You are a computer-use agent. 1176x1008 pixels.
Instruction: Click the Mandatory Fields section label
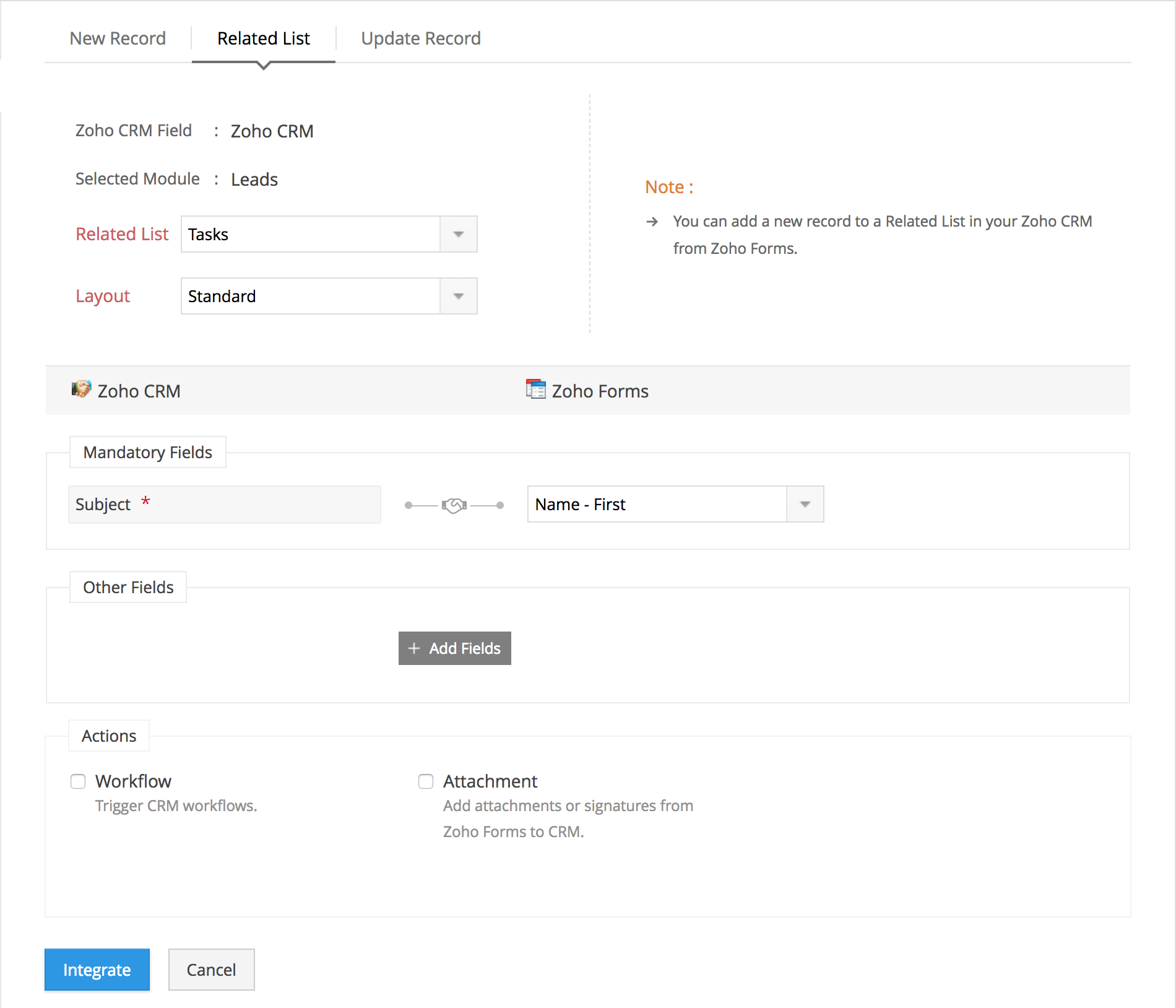148,453
